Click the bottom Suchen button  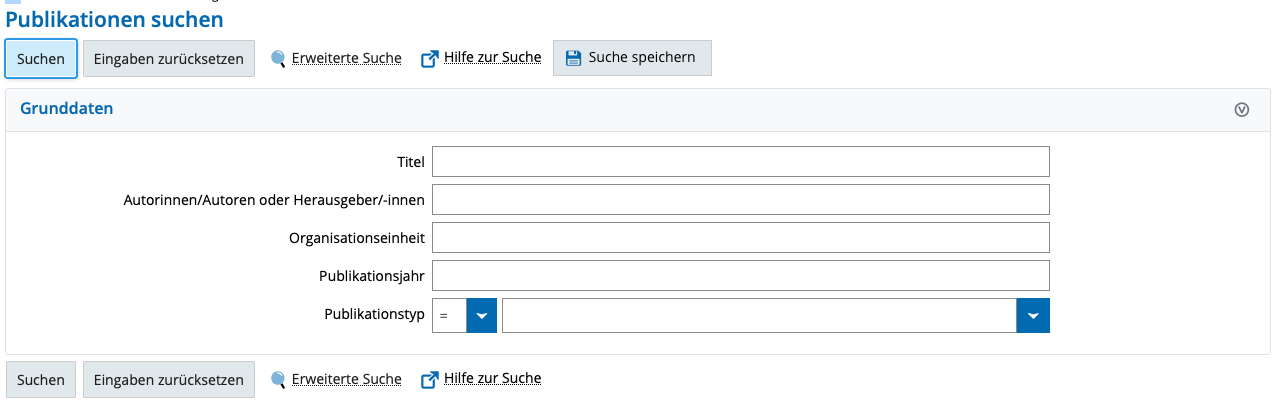coord(41,380)
